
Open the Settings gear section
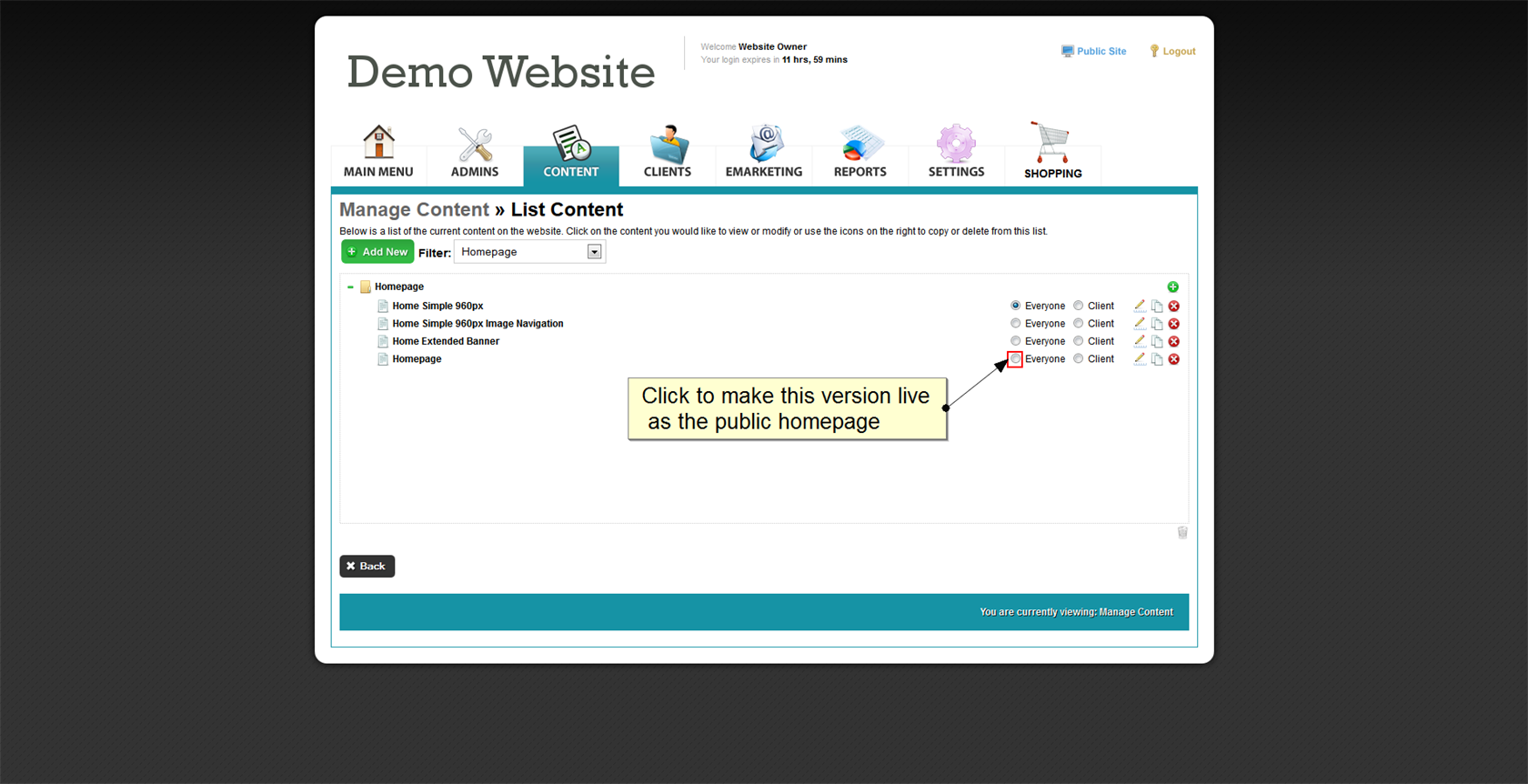point(956,152)
